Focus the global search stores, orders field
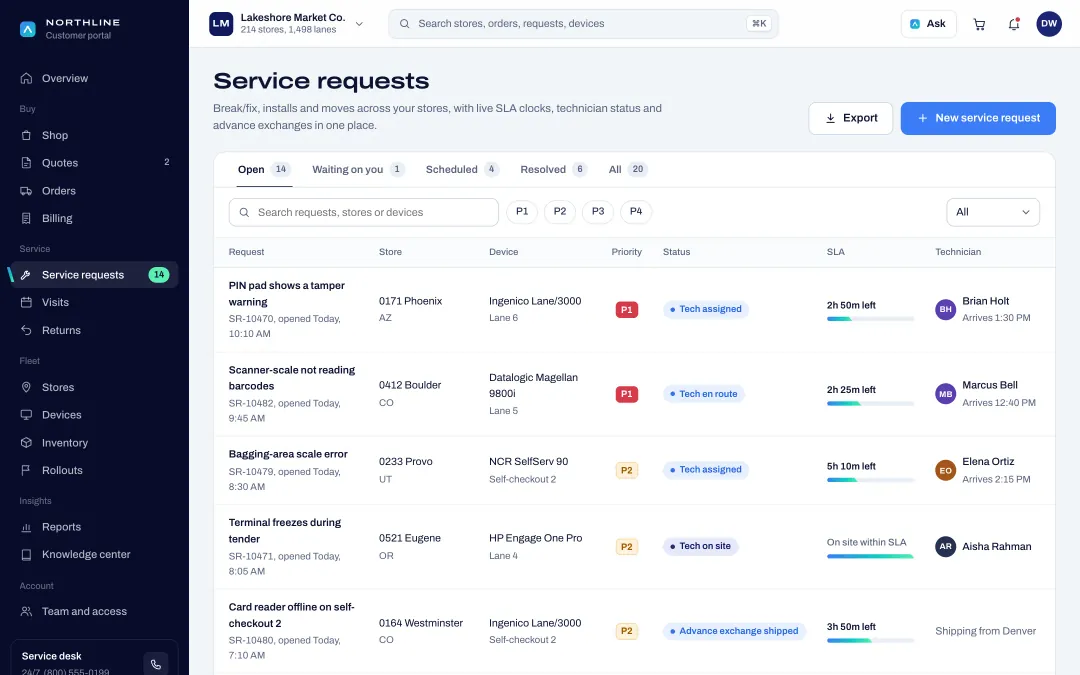 click(583, 24)
